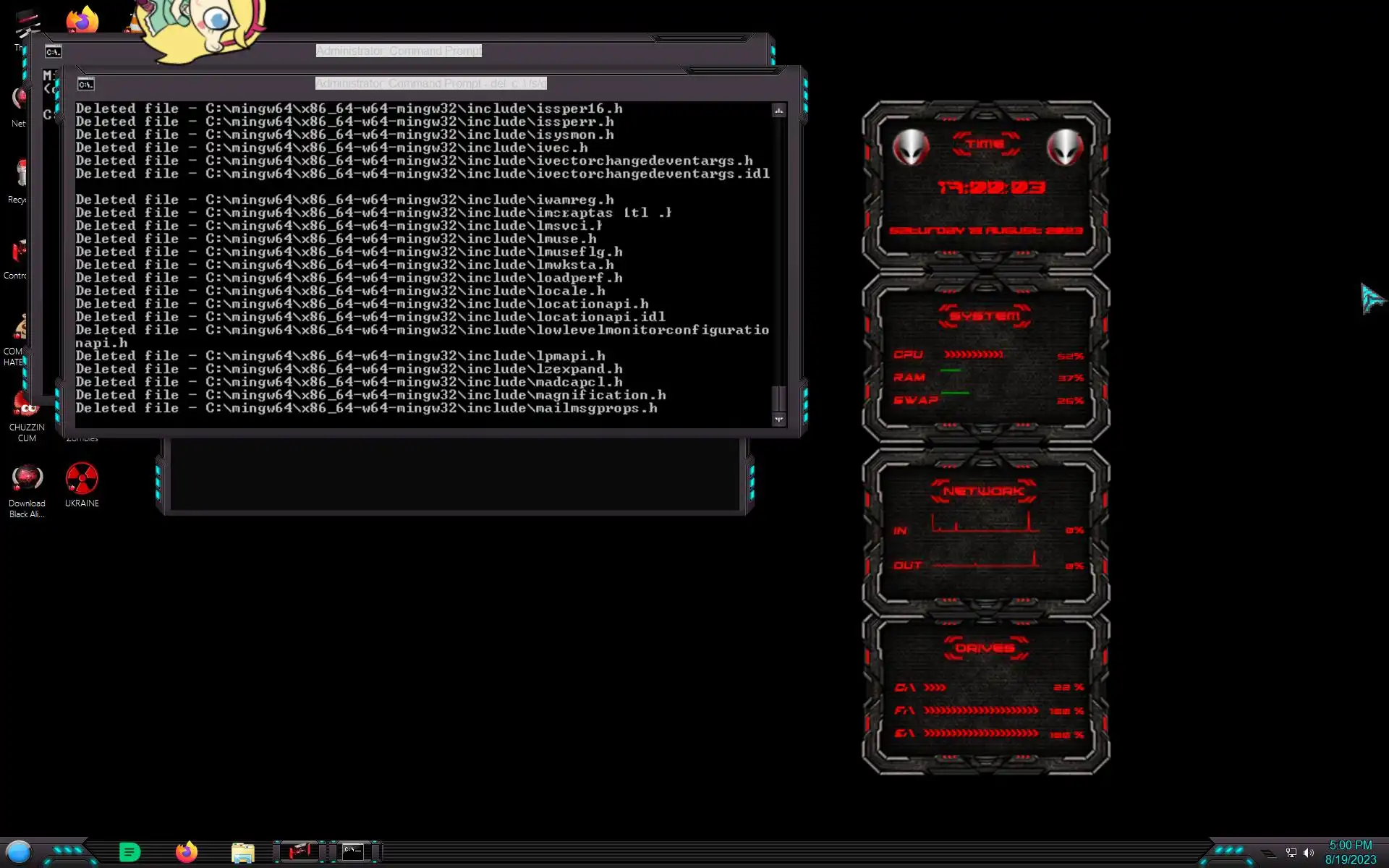Click the console scrollbar thumb
This screenshot has height=868, width=1389.
[x=778, y=399]
